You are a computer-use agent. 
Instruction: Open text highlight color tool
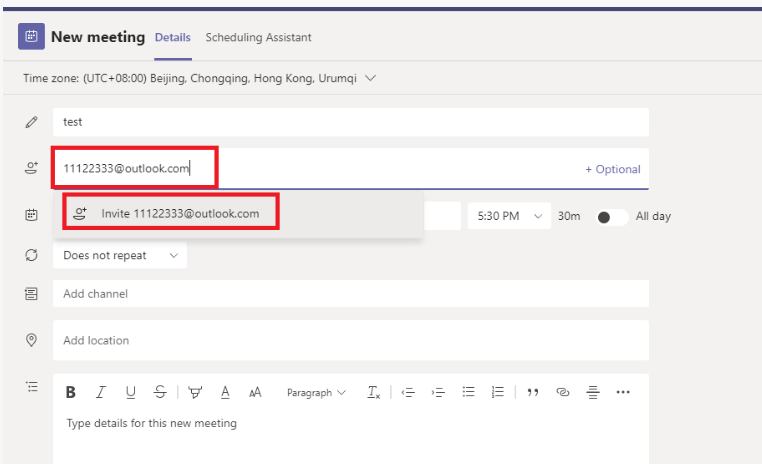pos(195,392)
